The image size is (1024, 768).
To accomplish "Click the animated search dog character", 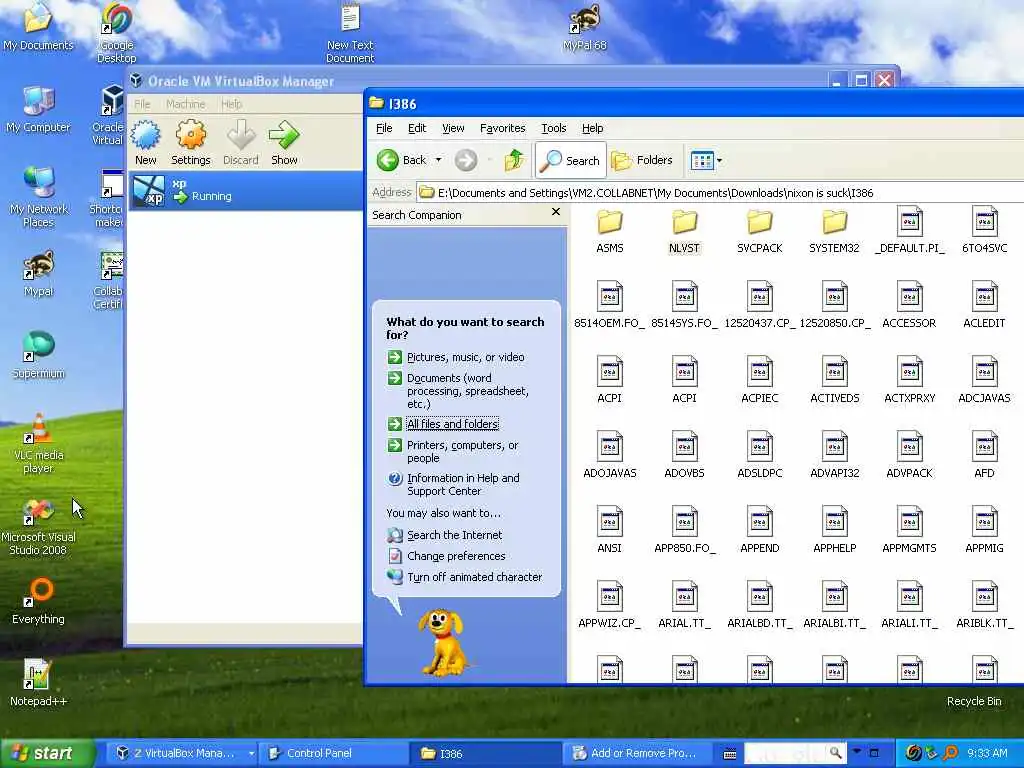I will click(x=441, y=643).
